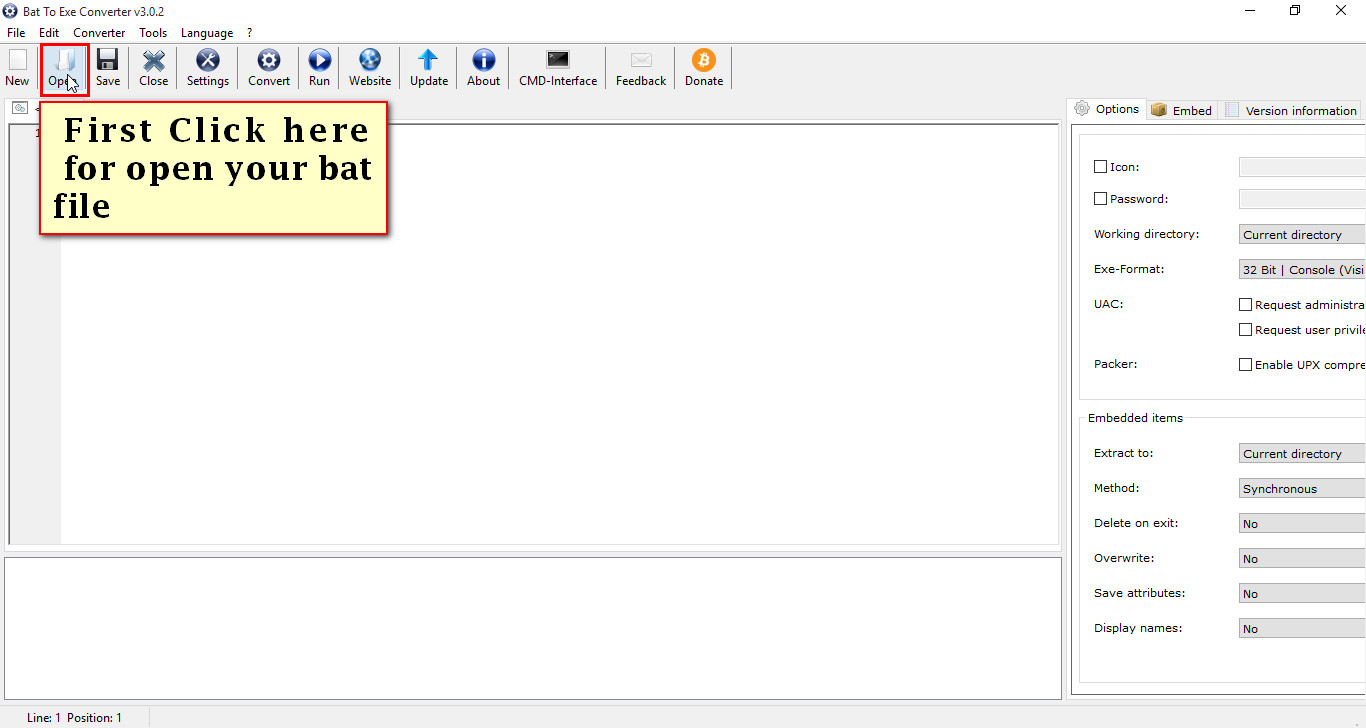Show the About information icon

tap(484, 68)
